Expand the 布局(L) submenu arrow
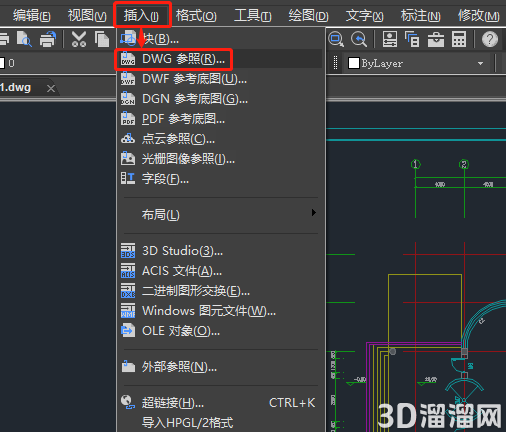Image resolution: width=506 pixels, height=432 pixels. coord(313,213)
